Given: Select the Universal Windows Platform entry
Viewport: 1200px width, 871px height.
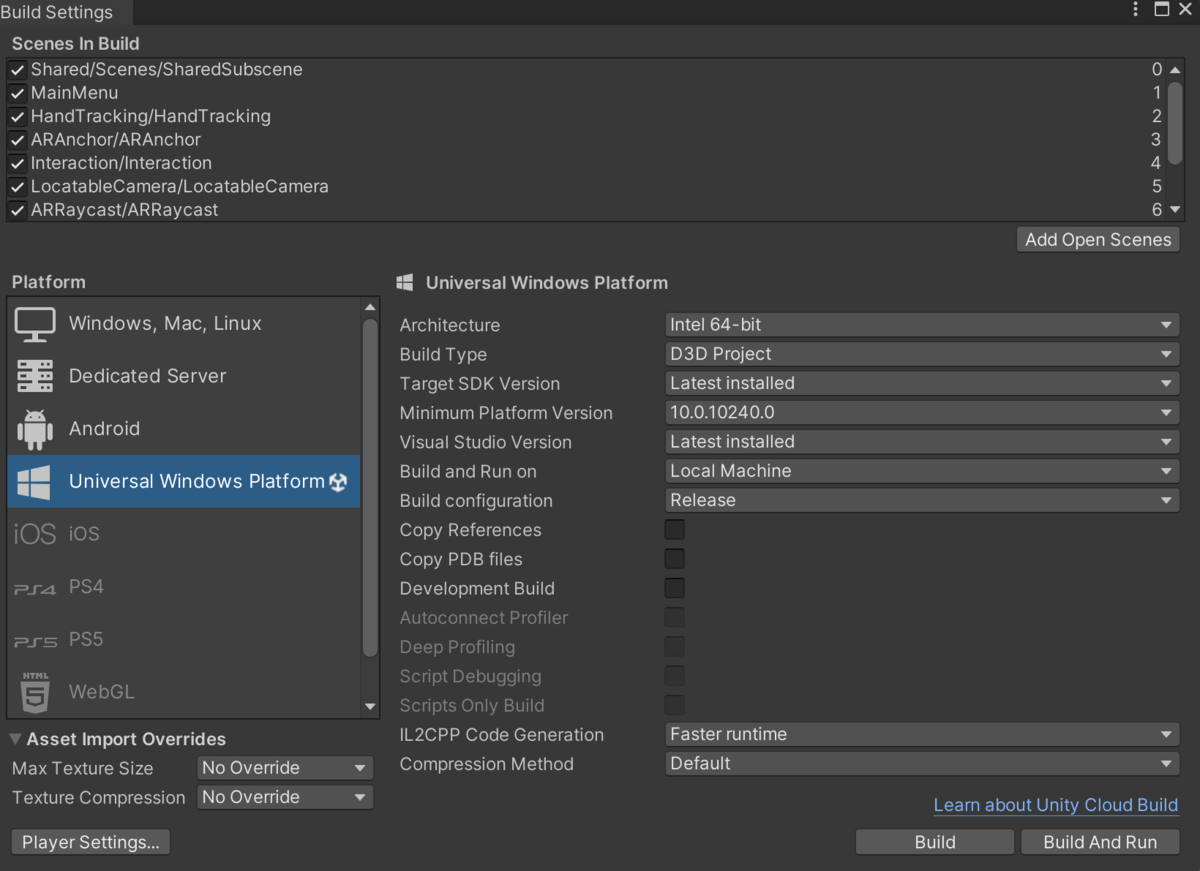Looking at the screenshot, I should click(184, 482).
